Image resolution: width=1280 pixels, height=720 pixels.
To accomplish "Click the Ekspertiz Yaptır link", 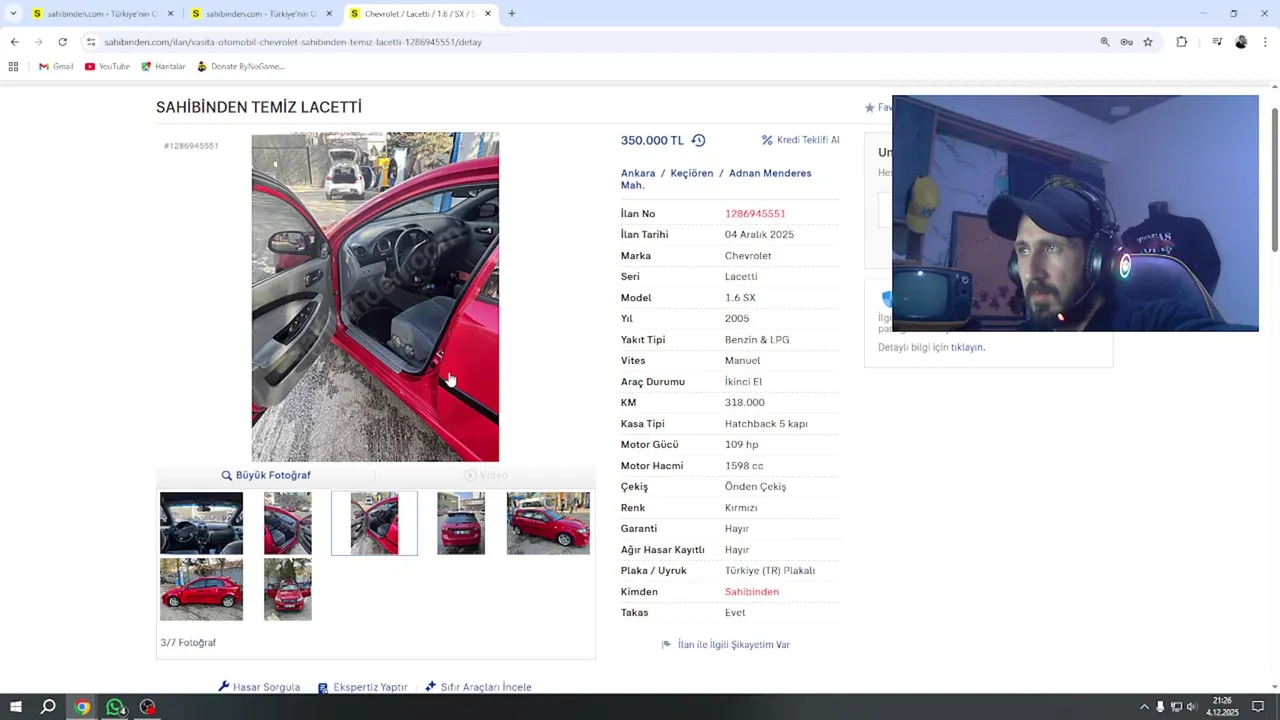I will 362,687.
